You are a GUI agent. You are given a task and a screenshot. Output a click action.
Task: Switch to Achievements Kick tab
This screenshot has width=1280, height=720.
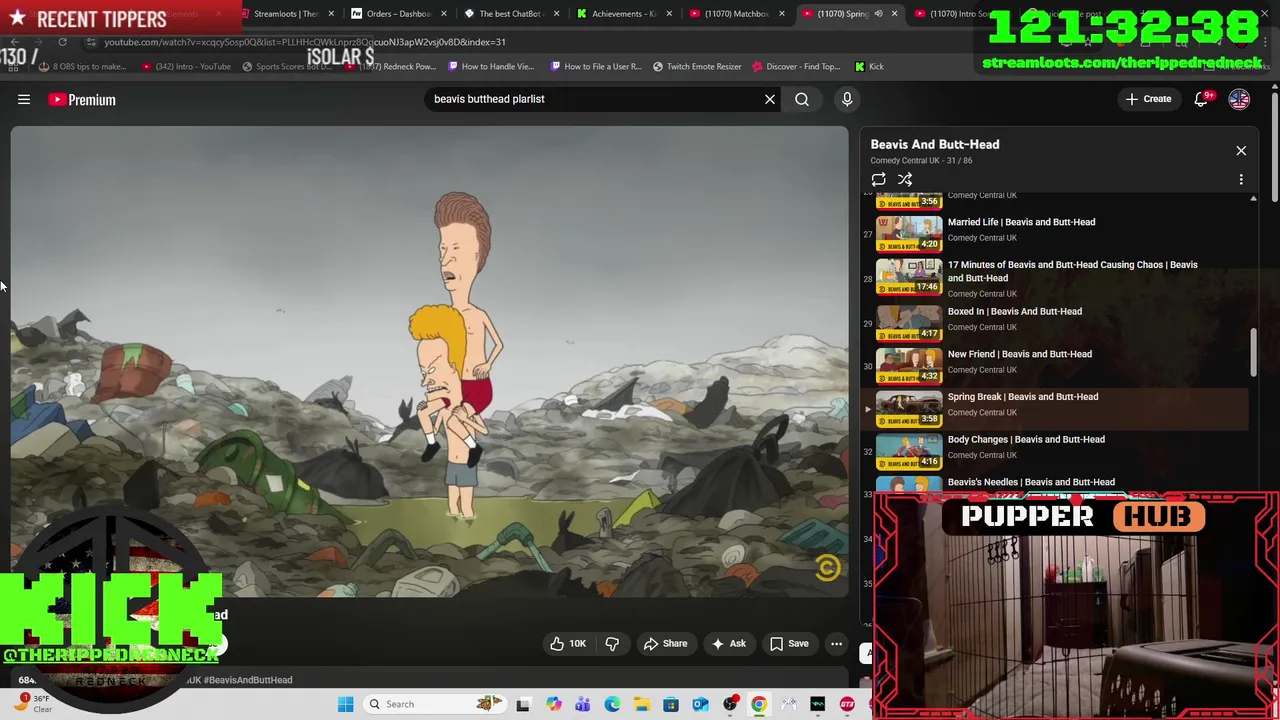point(622,14)
